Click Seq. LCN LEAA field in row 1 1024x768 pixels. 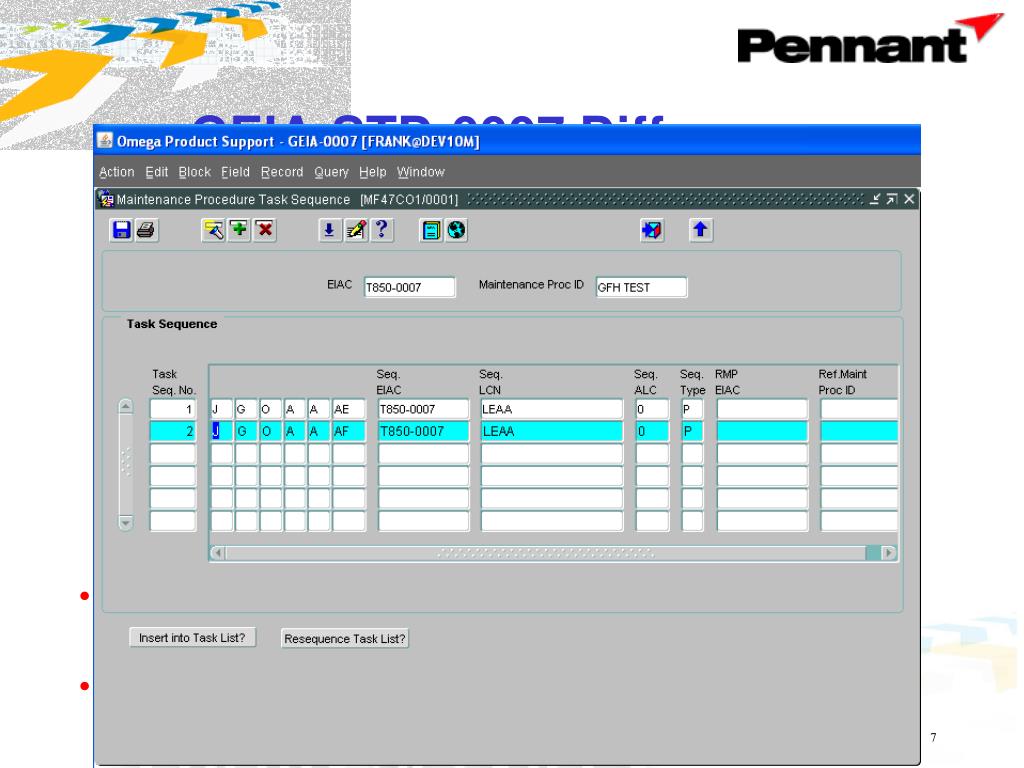point(552,409)
